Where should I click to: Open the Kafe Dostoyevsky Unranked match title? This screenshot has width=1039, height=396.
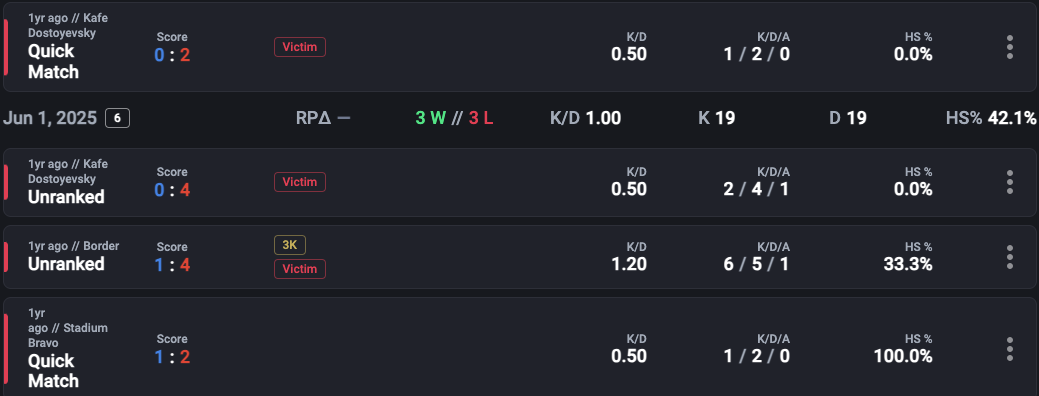pos(66,197)
